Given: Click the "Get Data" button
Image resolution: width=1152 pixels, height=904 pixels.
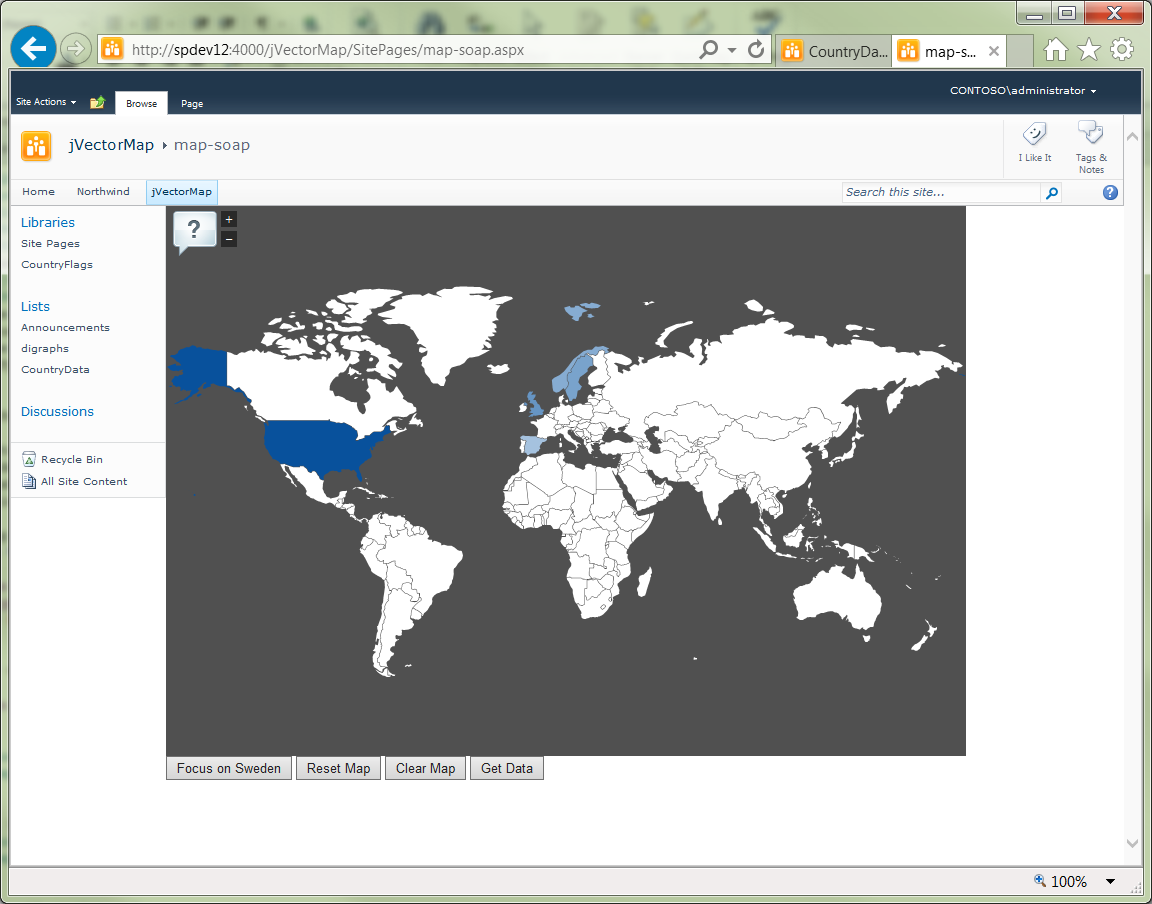Looking at the screenshot, I should coord(506,768).
